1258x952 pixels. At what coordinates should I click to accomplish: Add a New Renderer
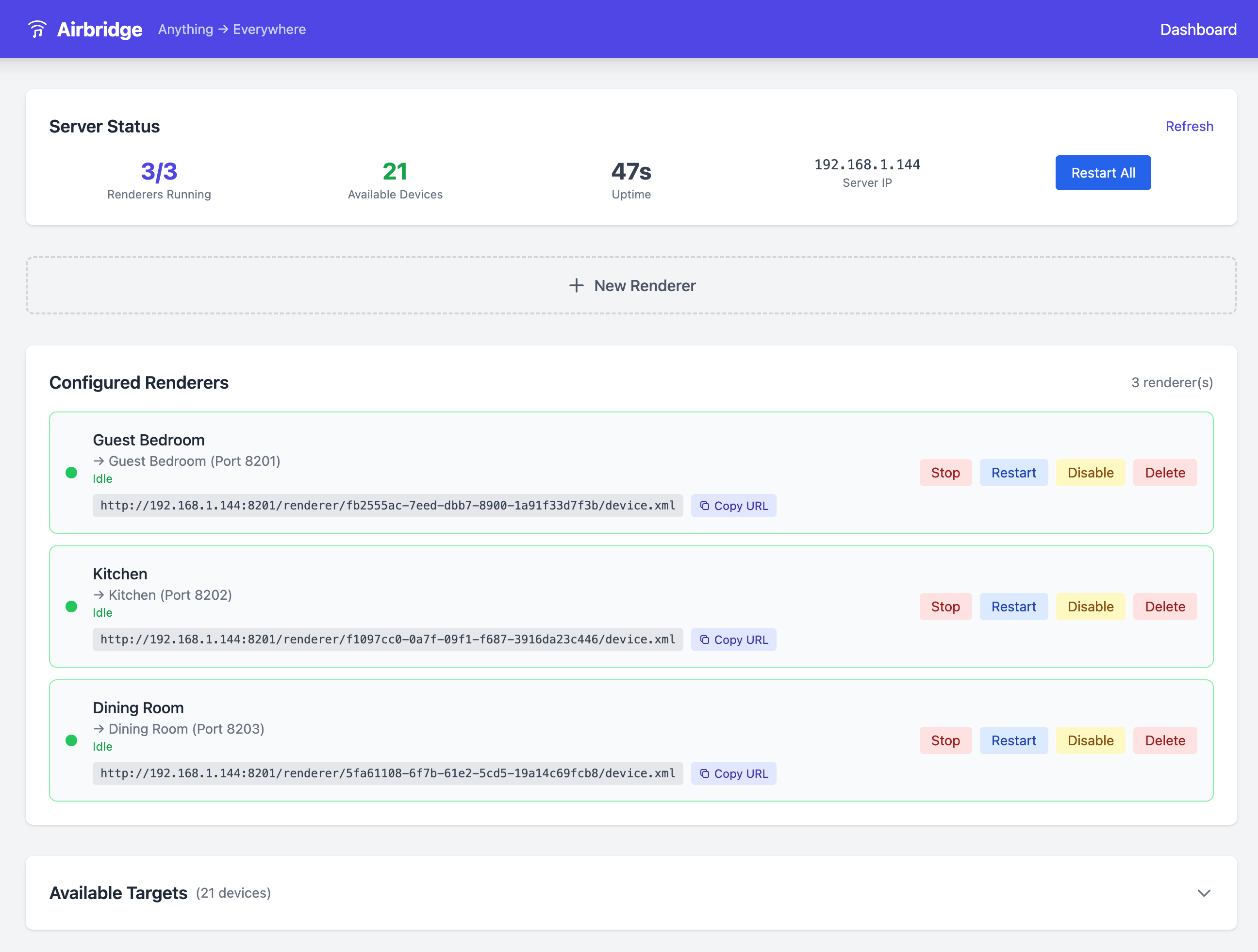(x=631, y=285)
